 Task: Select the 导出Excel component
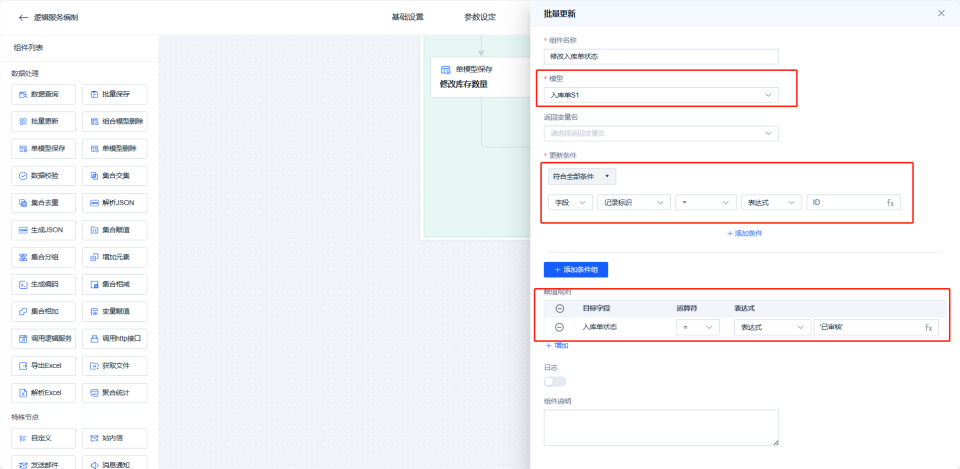click(43, 366)
